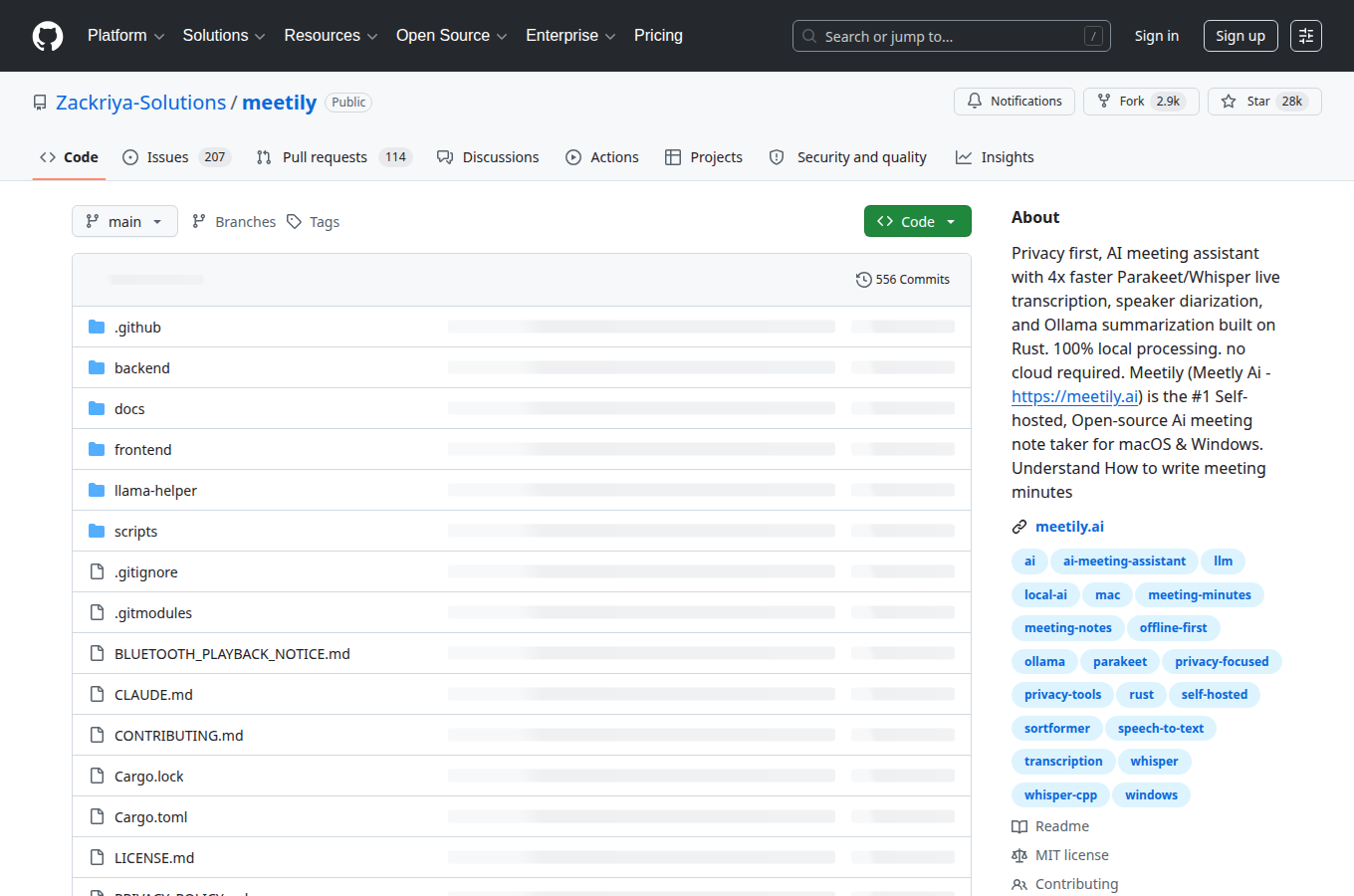Click the CLAUDE.md file icon
This screenshot has height=896, width=1354.
[x=97, y=695]
